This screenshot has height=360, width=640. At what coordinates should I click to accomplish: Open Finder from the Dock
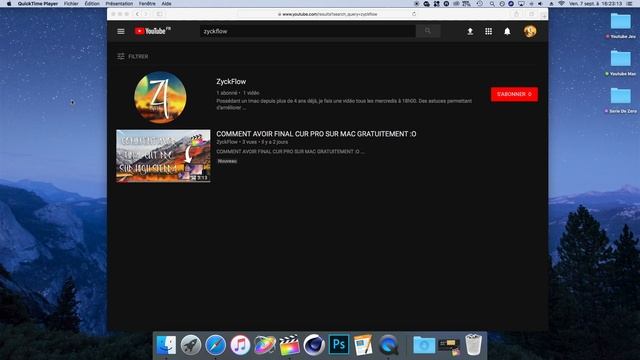[x=166, y=345]
